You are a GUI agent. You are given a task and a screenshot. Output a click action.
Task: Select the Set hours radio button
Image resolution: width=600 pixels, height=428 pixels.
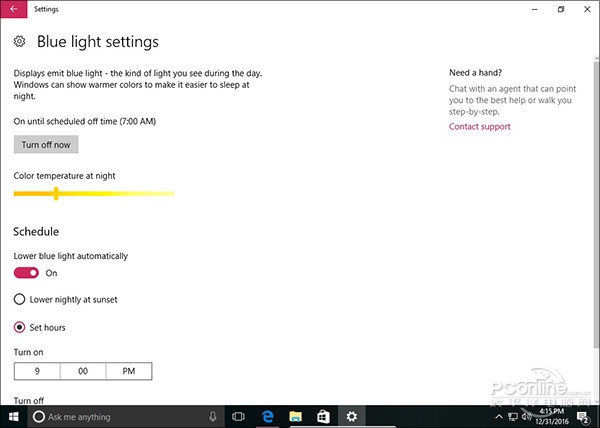coord(19,327)
